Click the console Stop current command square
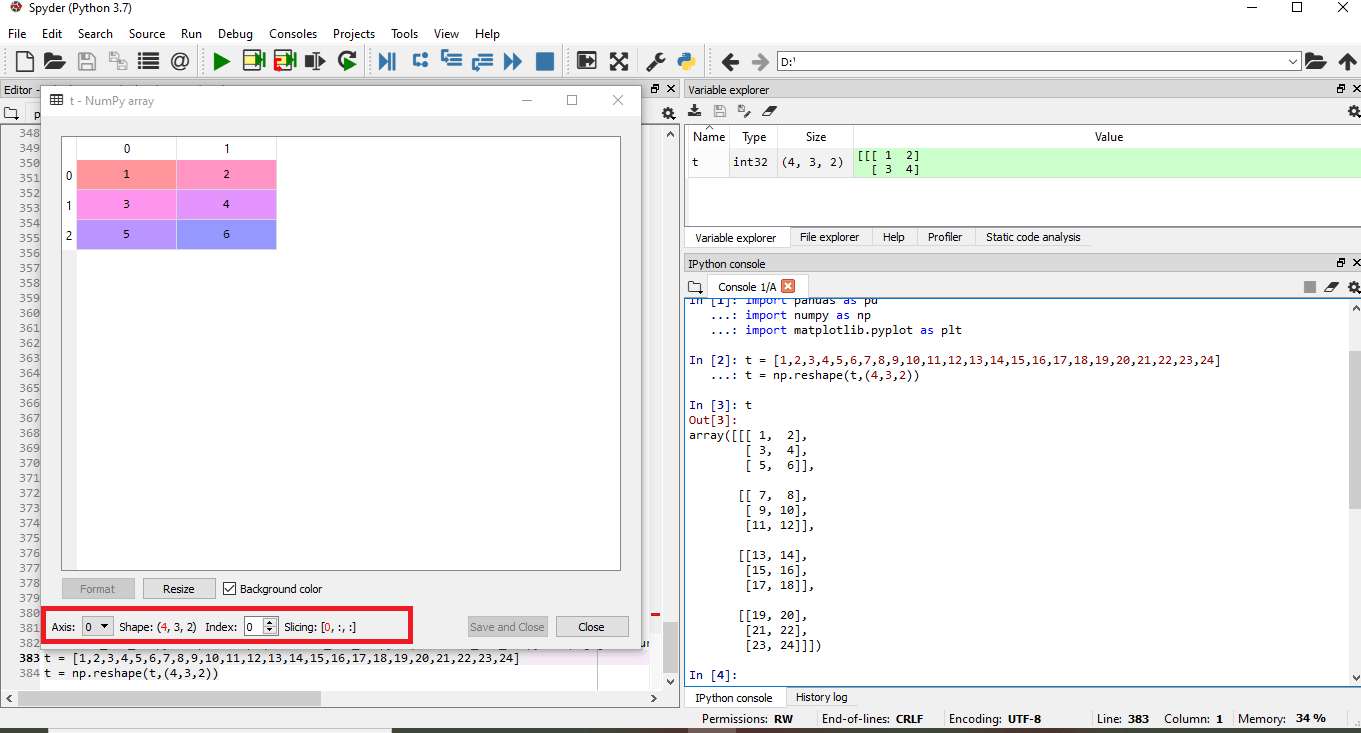The width and height of the screenshot is (1361, 733). click(1310, 287)
